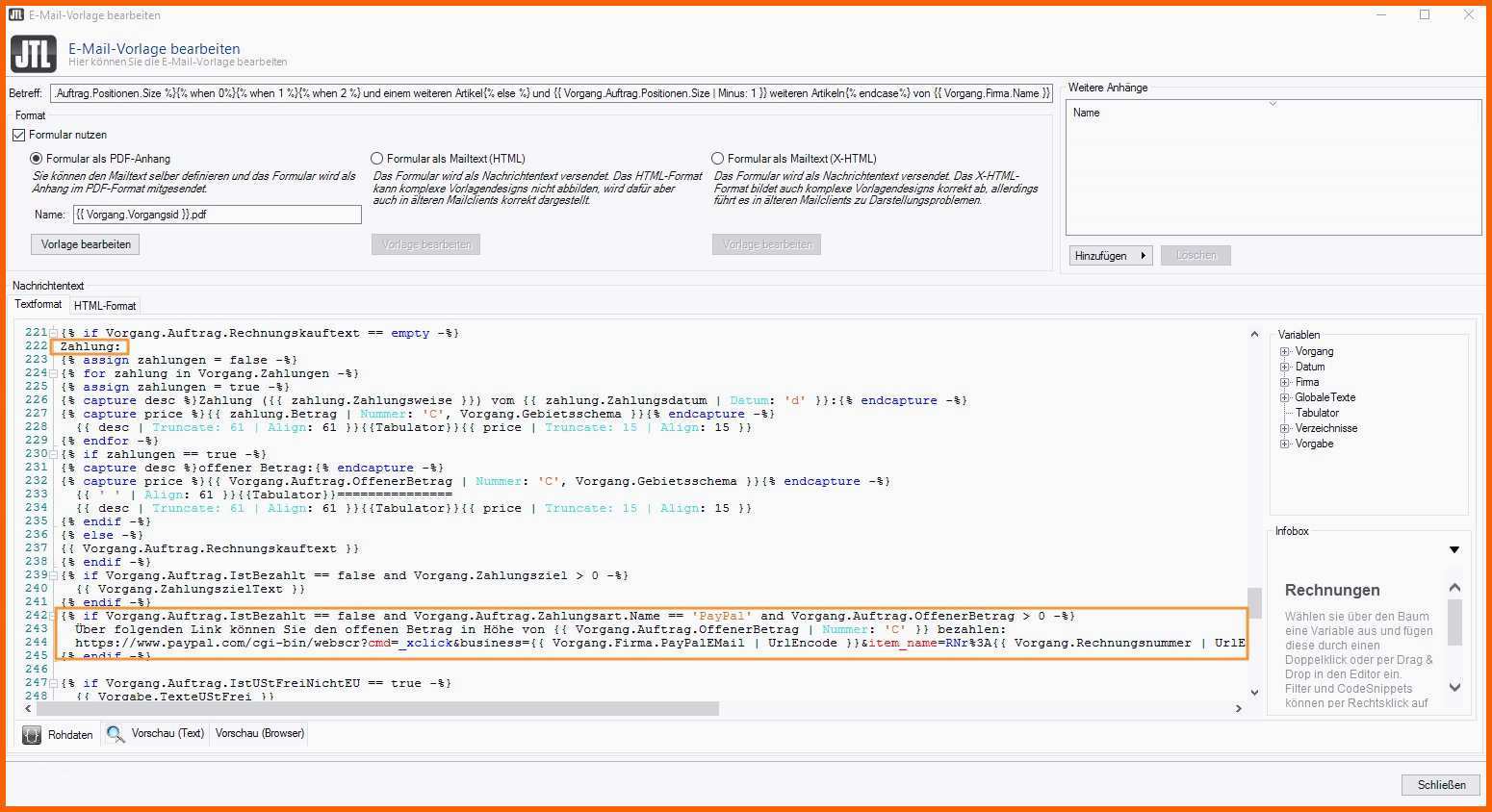Expand the GlobaleTexte tree node

click(1284, 398)
